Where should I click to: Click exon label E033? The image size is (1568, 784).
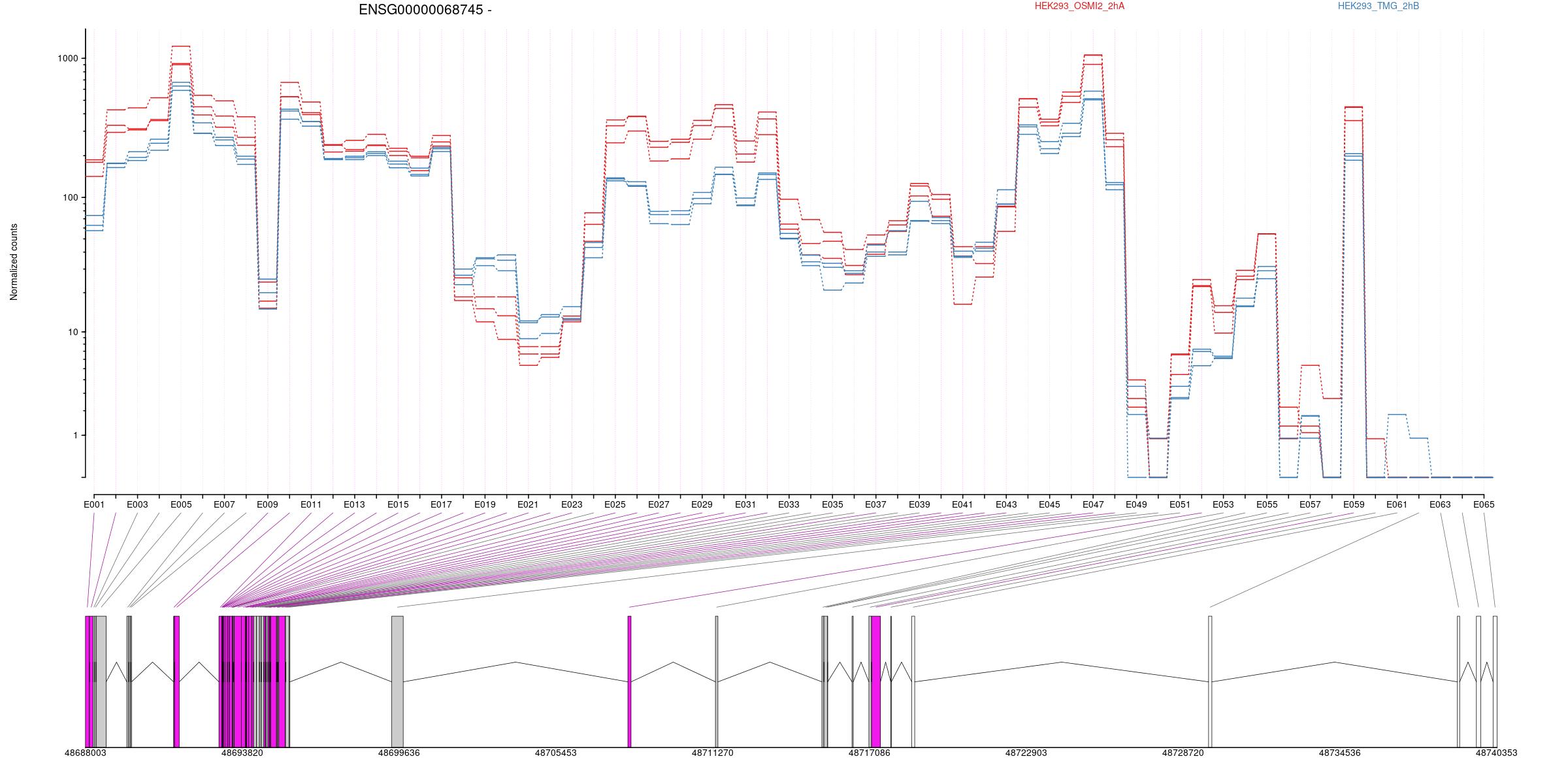789,504
